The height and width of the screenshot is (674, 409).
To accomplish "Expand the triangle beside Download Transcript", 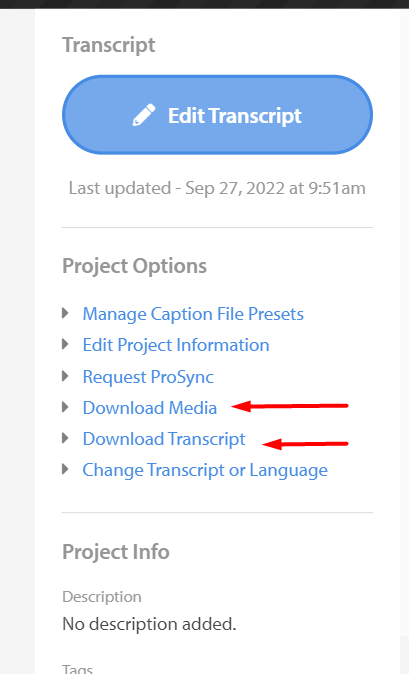I will coord(65,438).
